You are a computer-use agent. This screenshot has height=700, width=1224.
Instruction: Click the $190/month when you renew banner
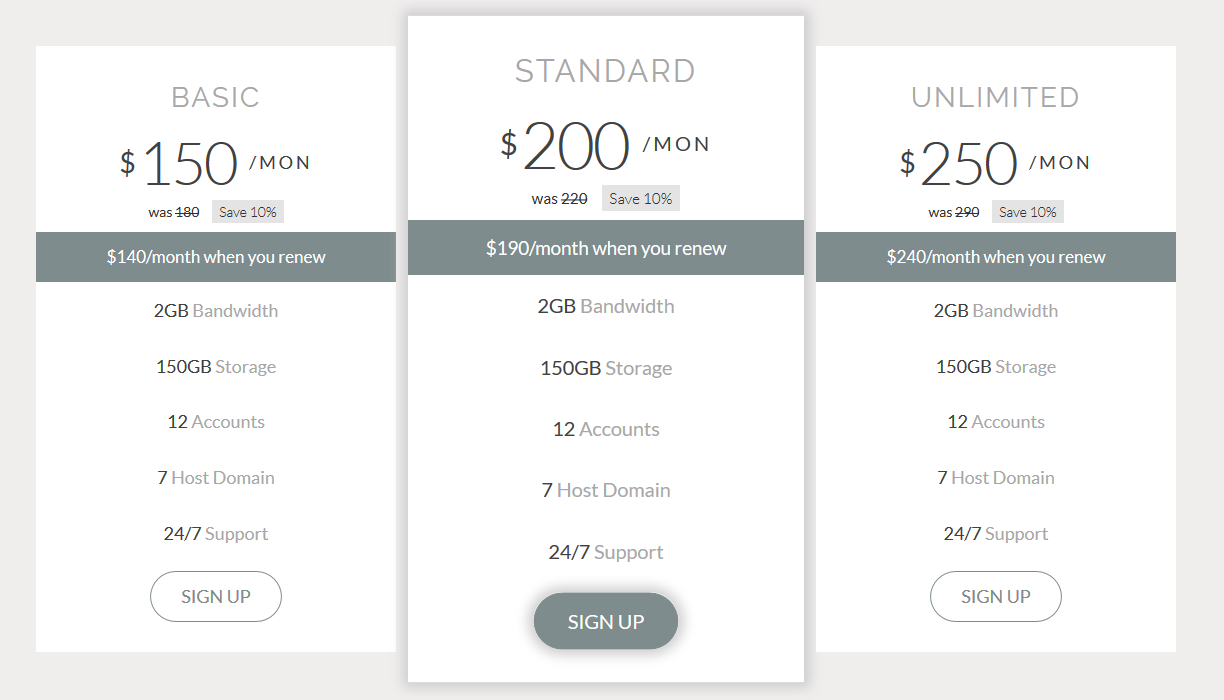pyautogui.click(x=606, y=248)
